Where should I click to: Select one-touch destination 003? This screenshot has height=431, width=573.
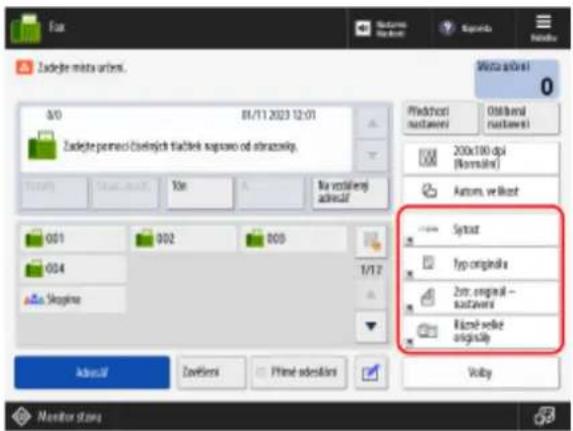pos(293,239)
